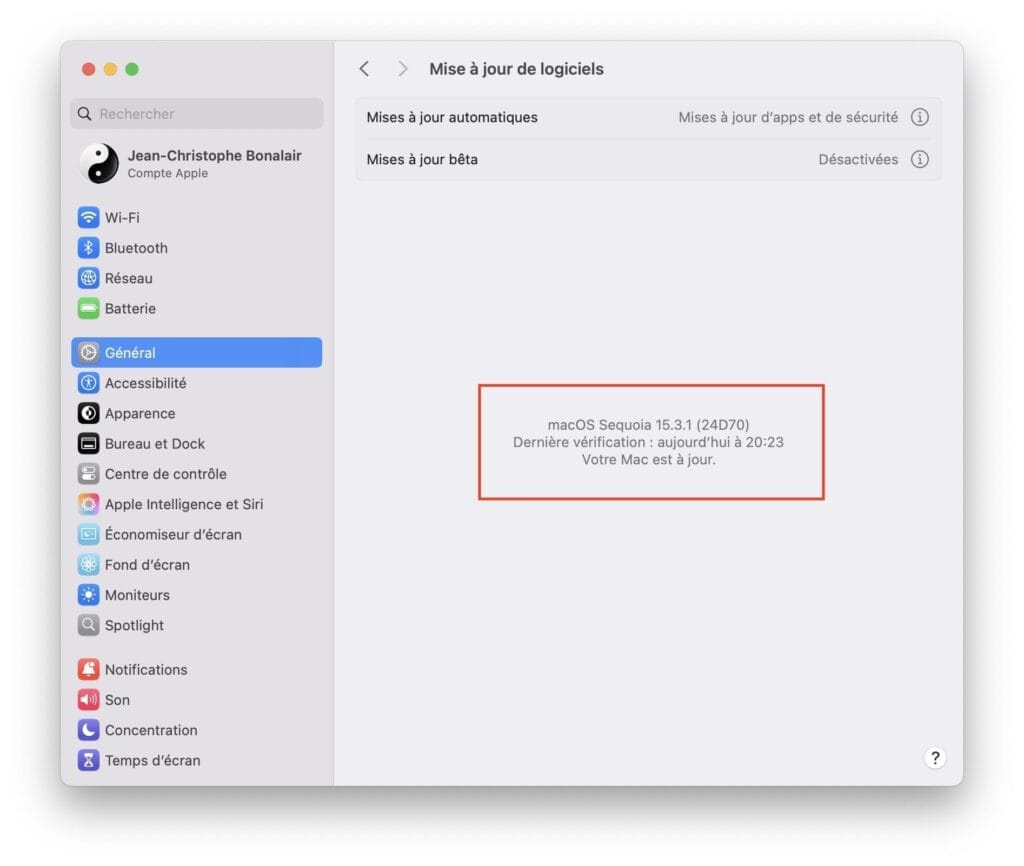Click the info button next to Mises à jour automatiques
The width and height of the screenshot is (1024, 866).
point(919,117)
